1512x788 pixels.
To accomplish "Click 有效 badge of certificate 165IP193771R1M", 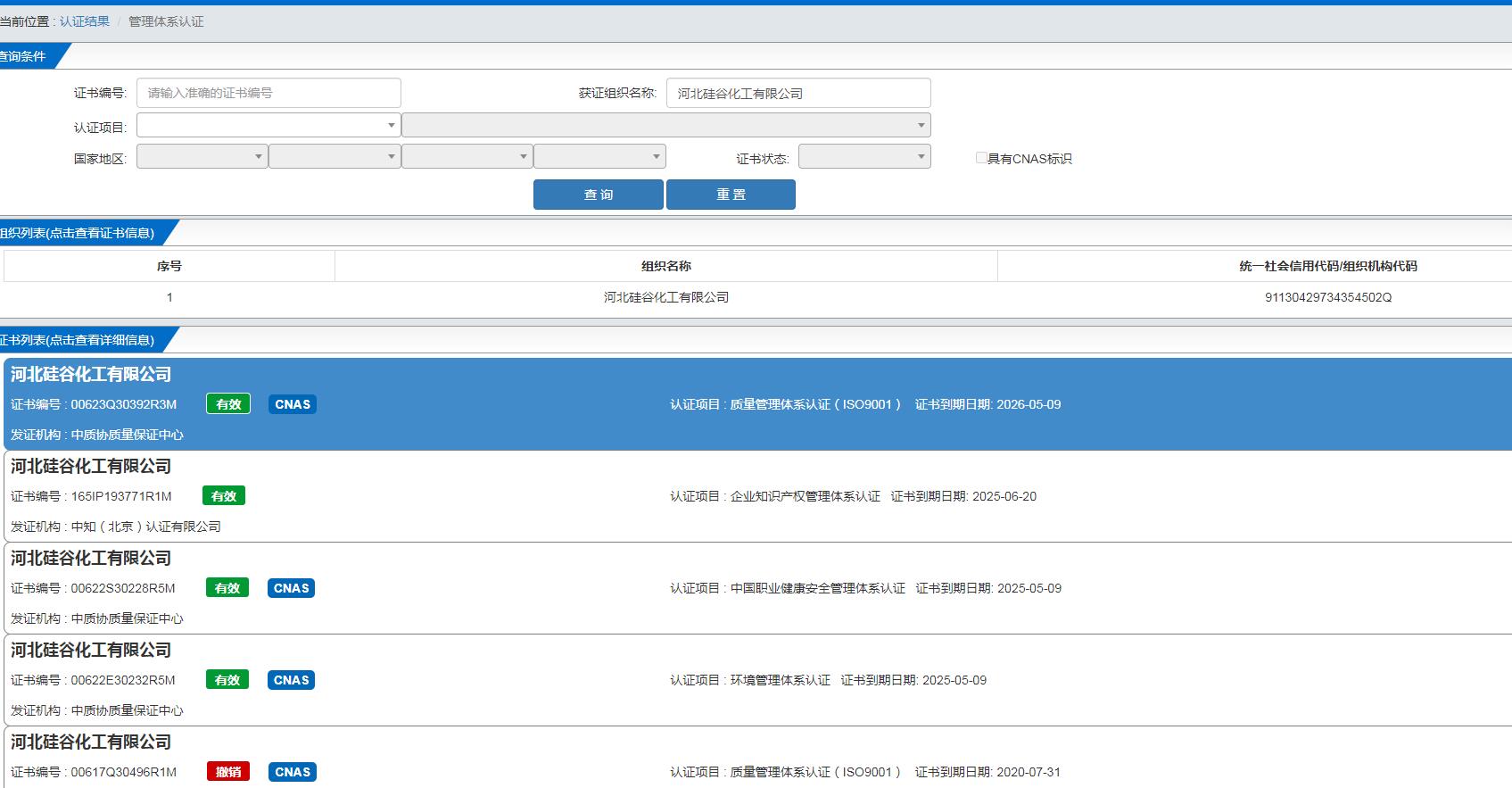I will coord(224,496).
